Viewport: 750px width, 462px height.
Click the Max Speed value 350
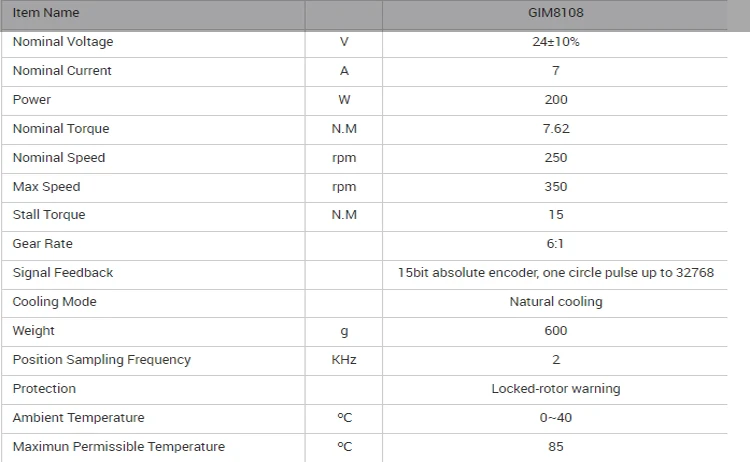pyautogui.click(x=555, y=187)
